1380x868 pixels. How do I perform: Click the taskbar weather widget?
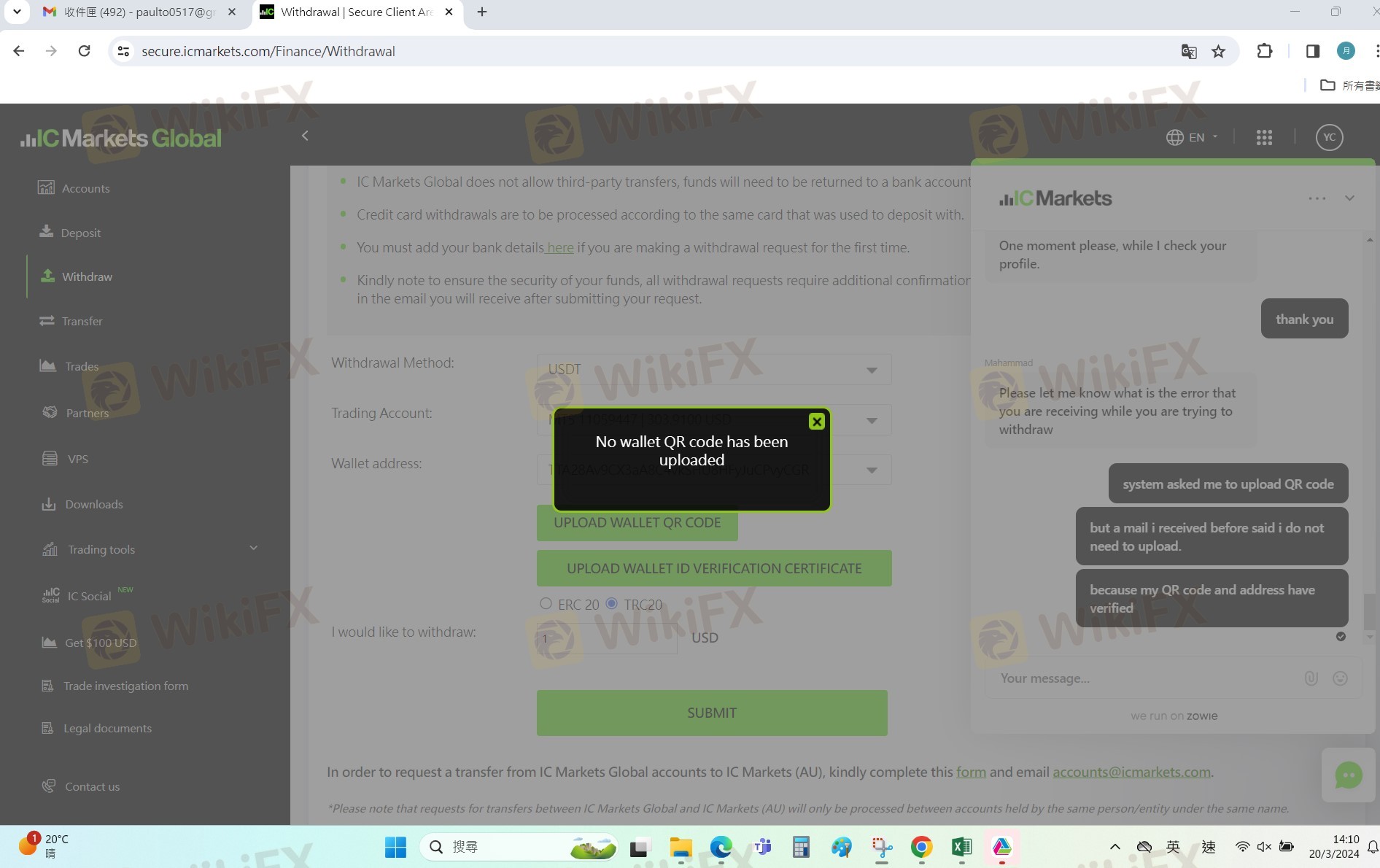coord(45,846)
